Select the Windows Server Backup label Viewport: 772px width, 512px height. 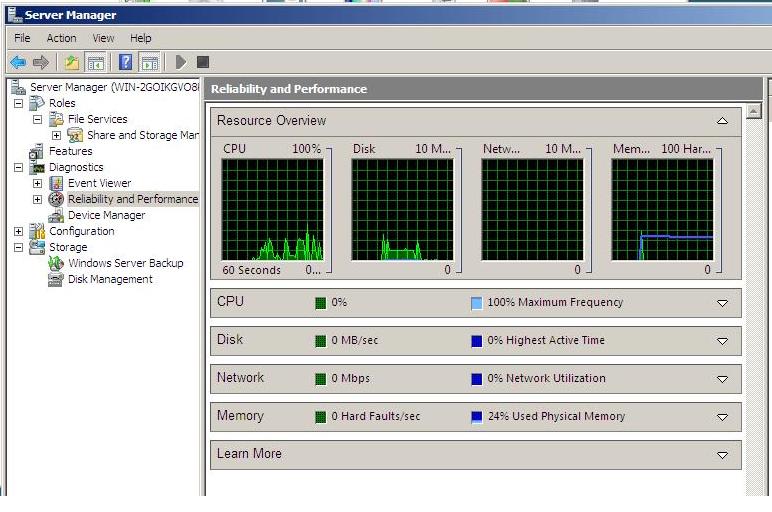126,263
